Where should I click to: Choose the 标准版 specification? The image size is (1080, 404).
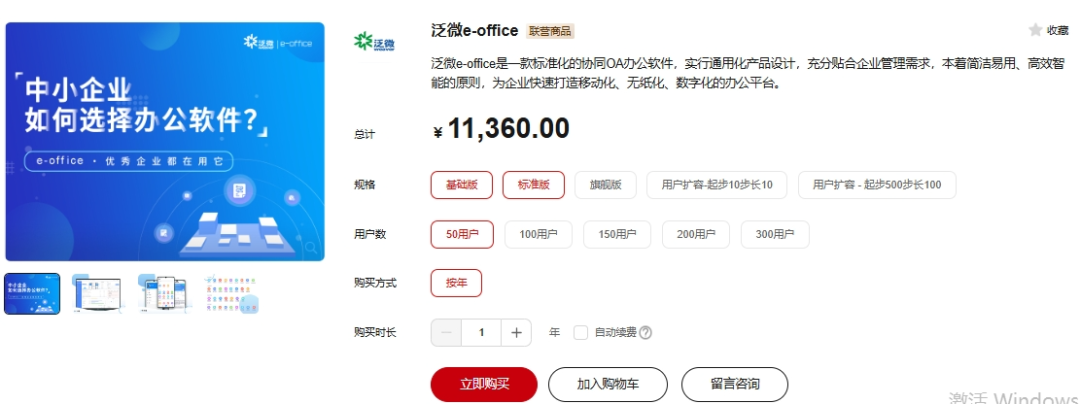[534, 184]
